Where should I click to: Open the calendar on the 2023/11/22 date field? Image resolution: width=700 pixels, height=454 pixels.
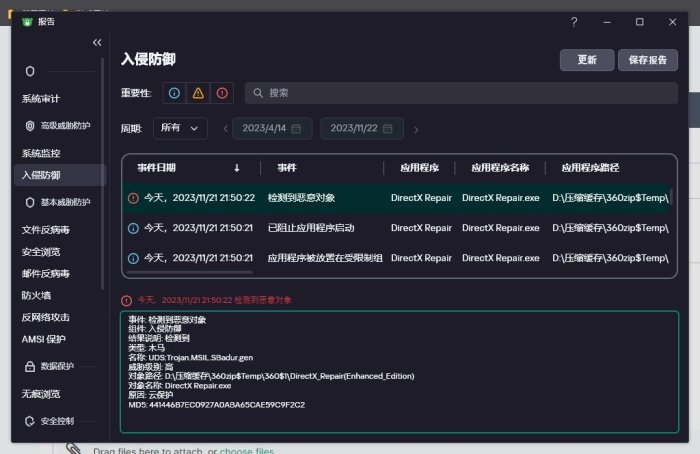pyautogui.click(x=388, y=129)
